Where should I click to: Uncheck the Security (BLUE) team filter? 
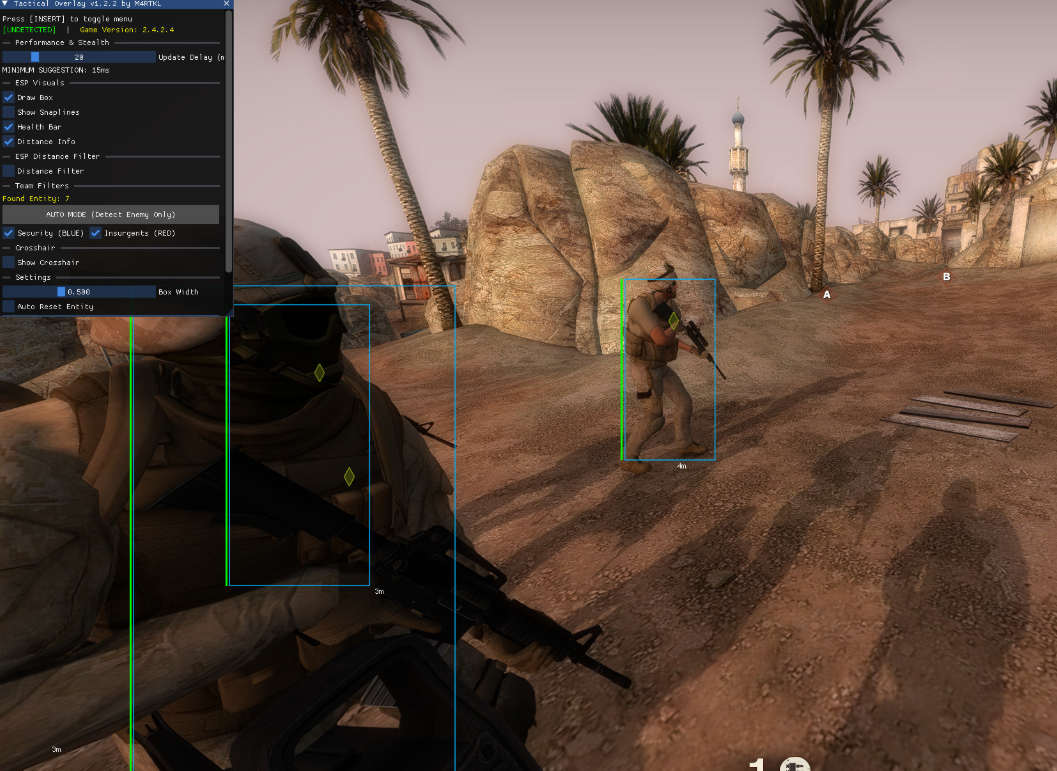[x=9, y=233]
